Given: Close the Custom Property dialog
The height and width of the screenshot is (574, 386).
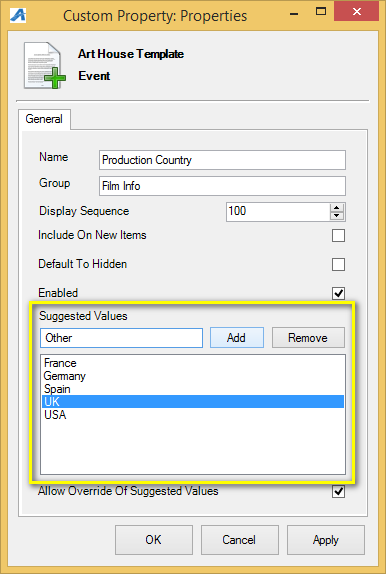Looking at the screenshot, I should 356,11.
